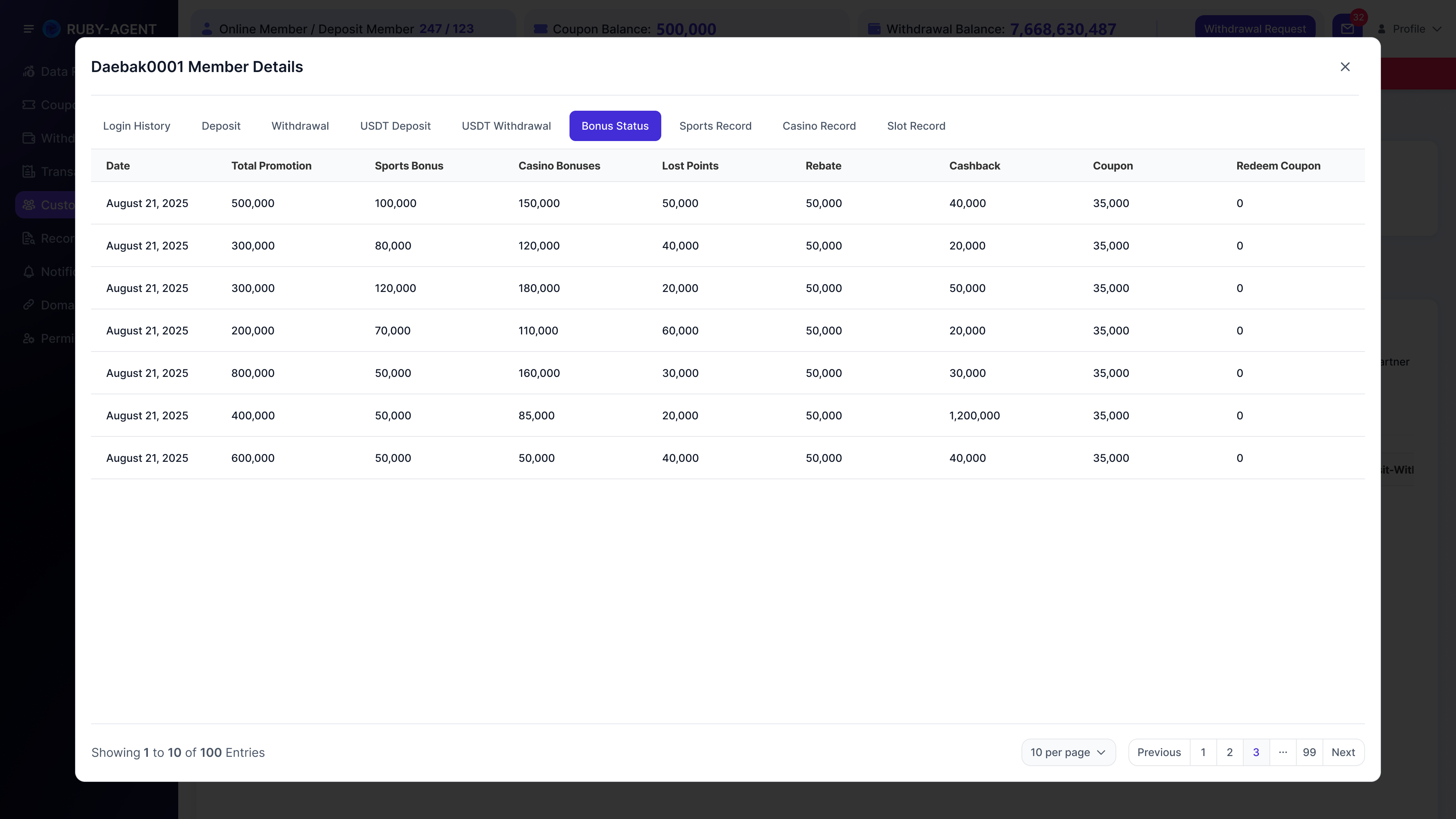Open the Domain link sidebar icon
1456x819 pixels.
click(29, 304)
